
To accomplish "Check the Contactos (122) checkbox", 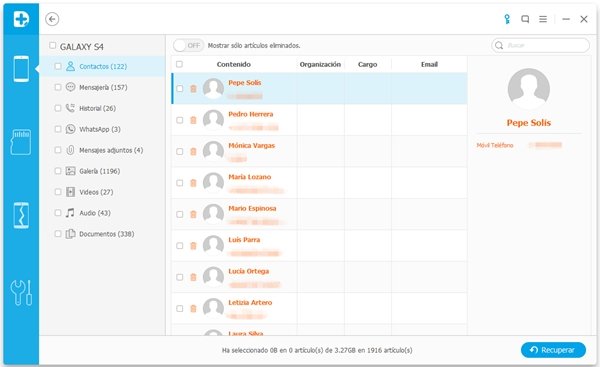I will pos(58,66).
